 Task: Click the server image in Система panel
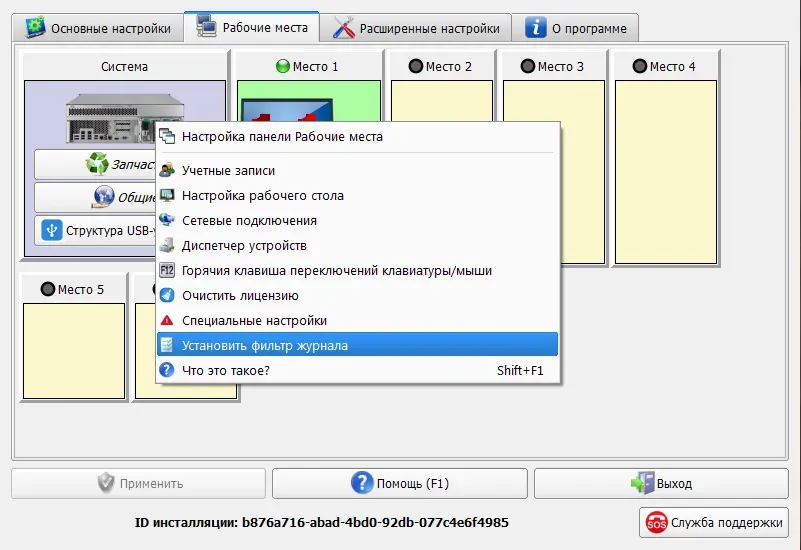tap(110, 118)
